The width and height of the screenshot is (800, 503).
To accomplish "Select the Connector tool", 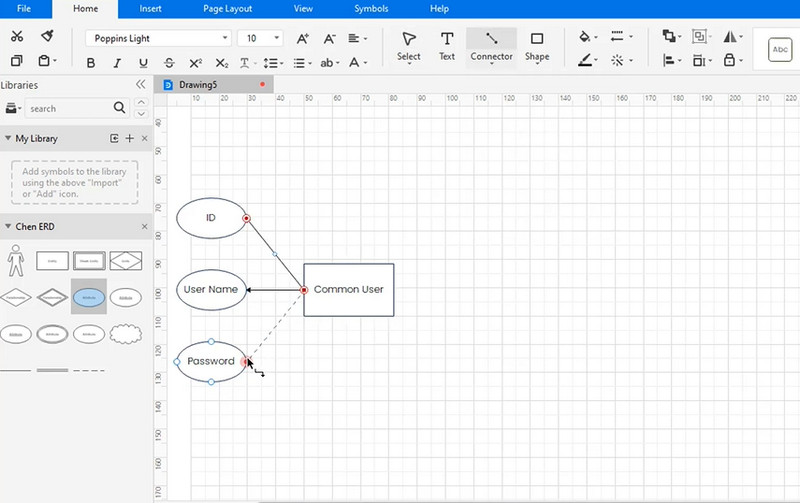I will 491,45.
